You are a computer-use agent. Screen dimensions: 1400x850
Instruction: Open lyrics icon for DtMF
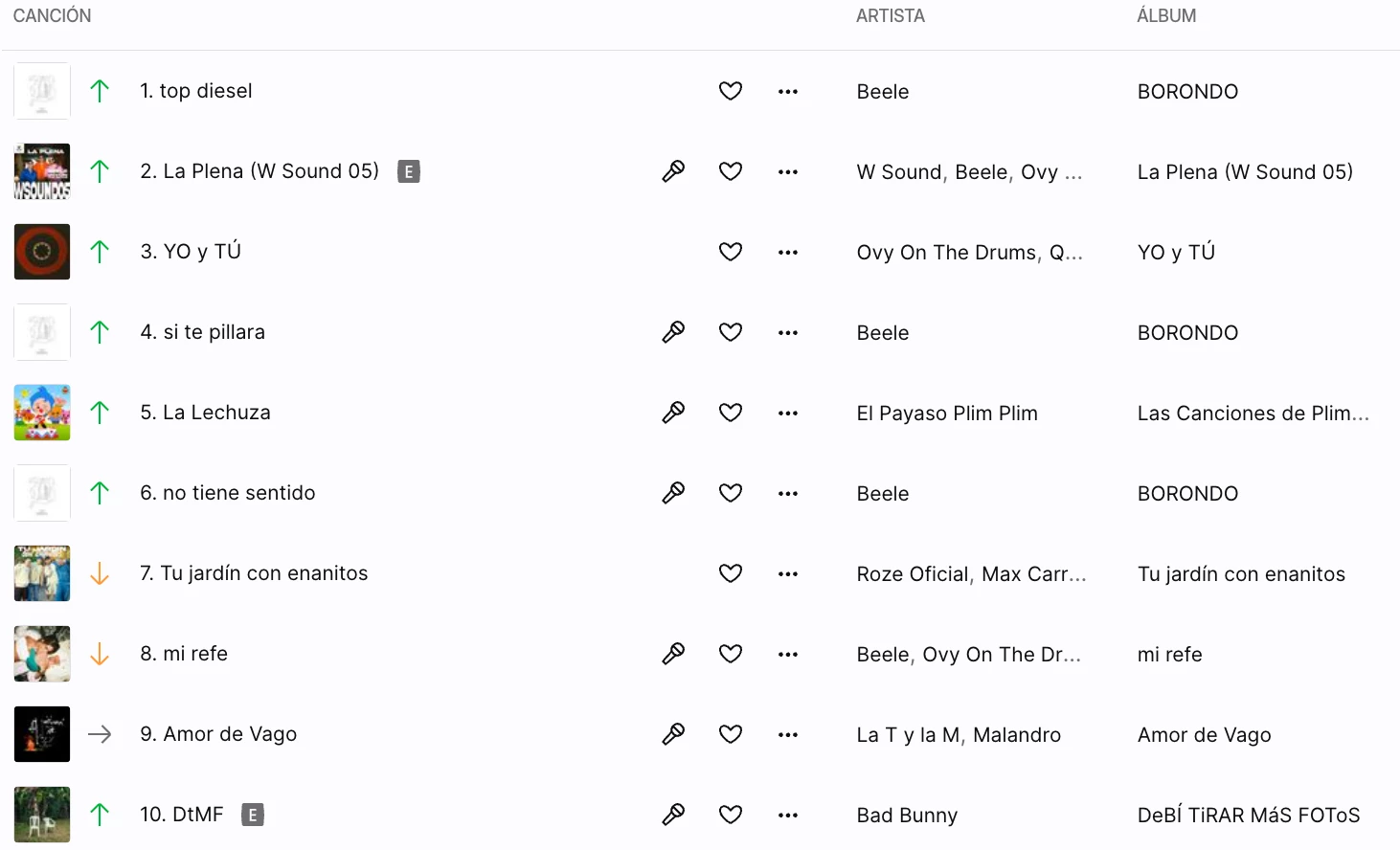tap(673, 815)
